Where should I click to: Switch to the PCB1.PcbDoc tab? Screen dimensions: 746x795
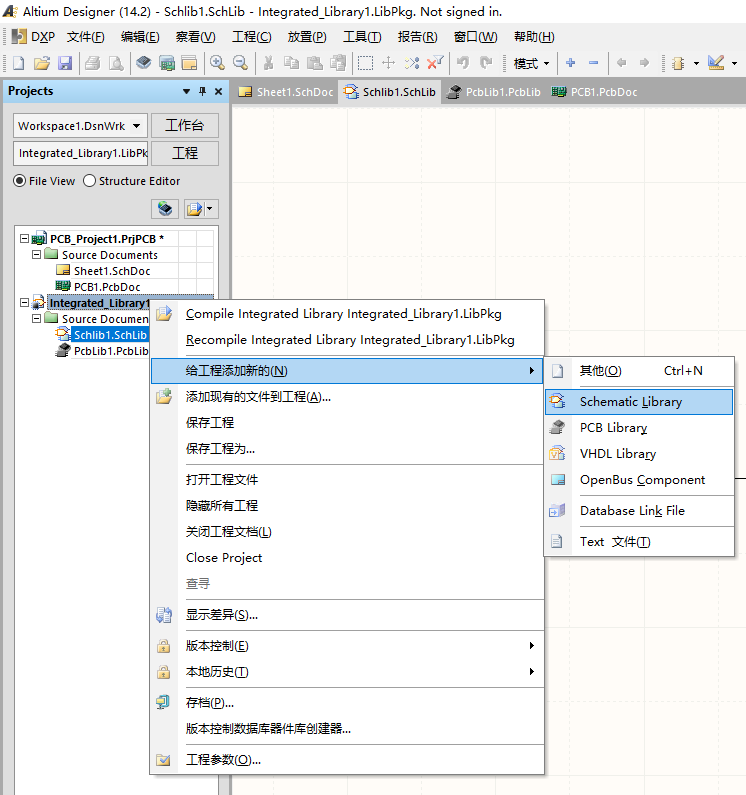tap(594, 92)
